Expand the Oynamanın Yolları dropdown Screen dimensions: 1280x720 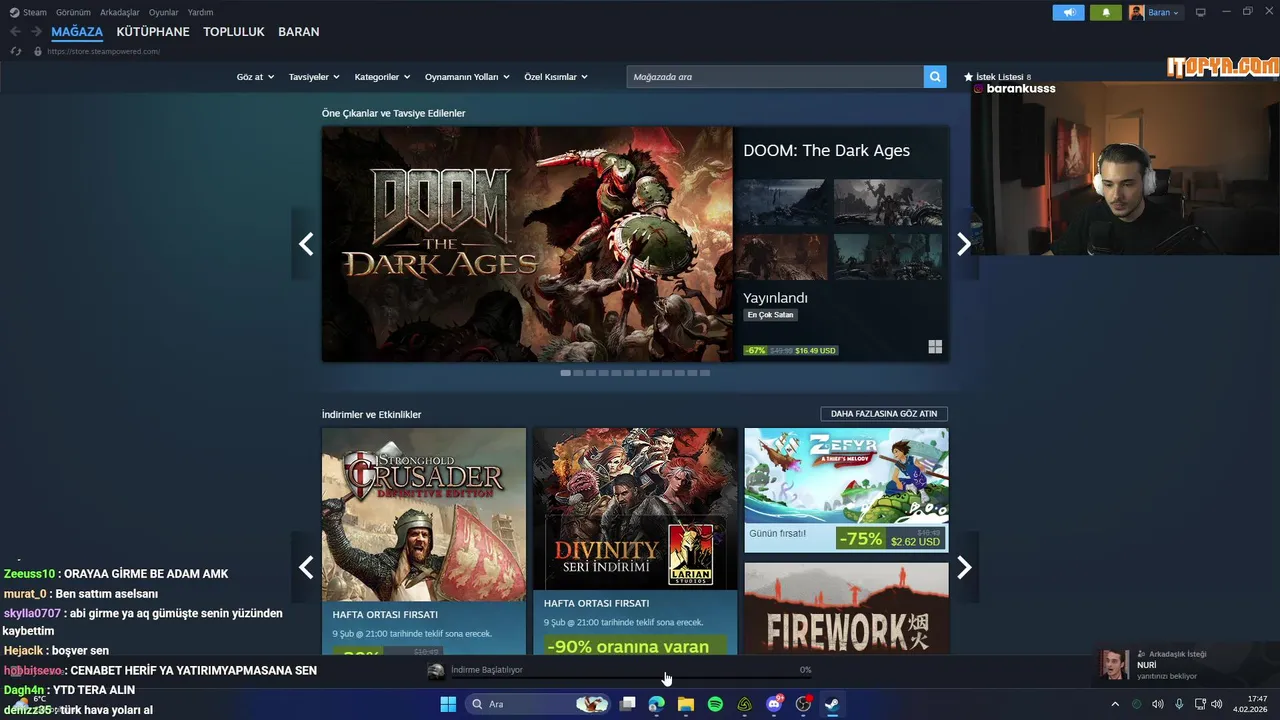(x=467, y=77)
